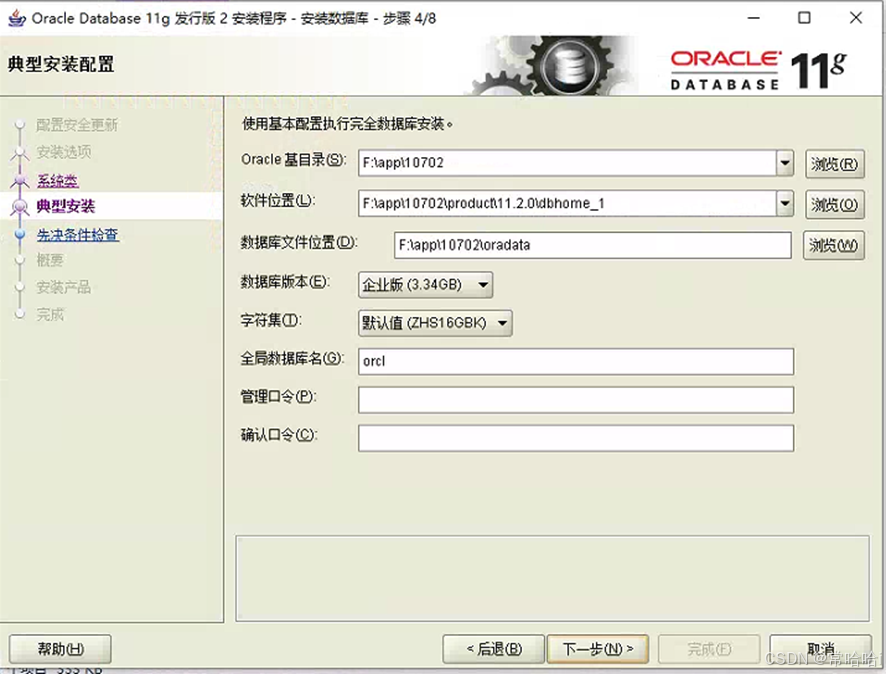
Task: Open the 先决条件检查 step link
Action: click(78, 234)
